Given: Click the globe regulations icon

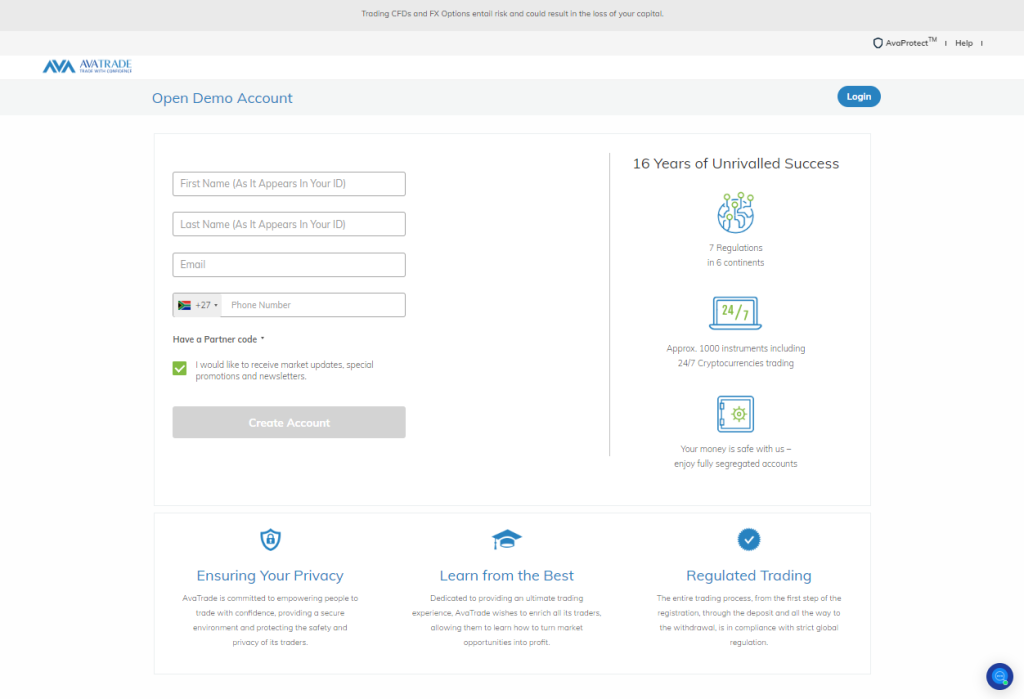Looking at the screenshot, I should click(735, 212).
